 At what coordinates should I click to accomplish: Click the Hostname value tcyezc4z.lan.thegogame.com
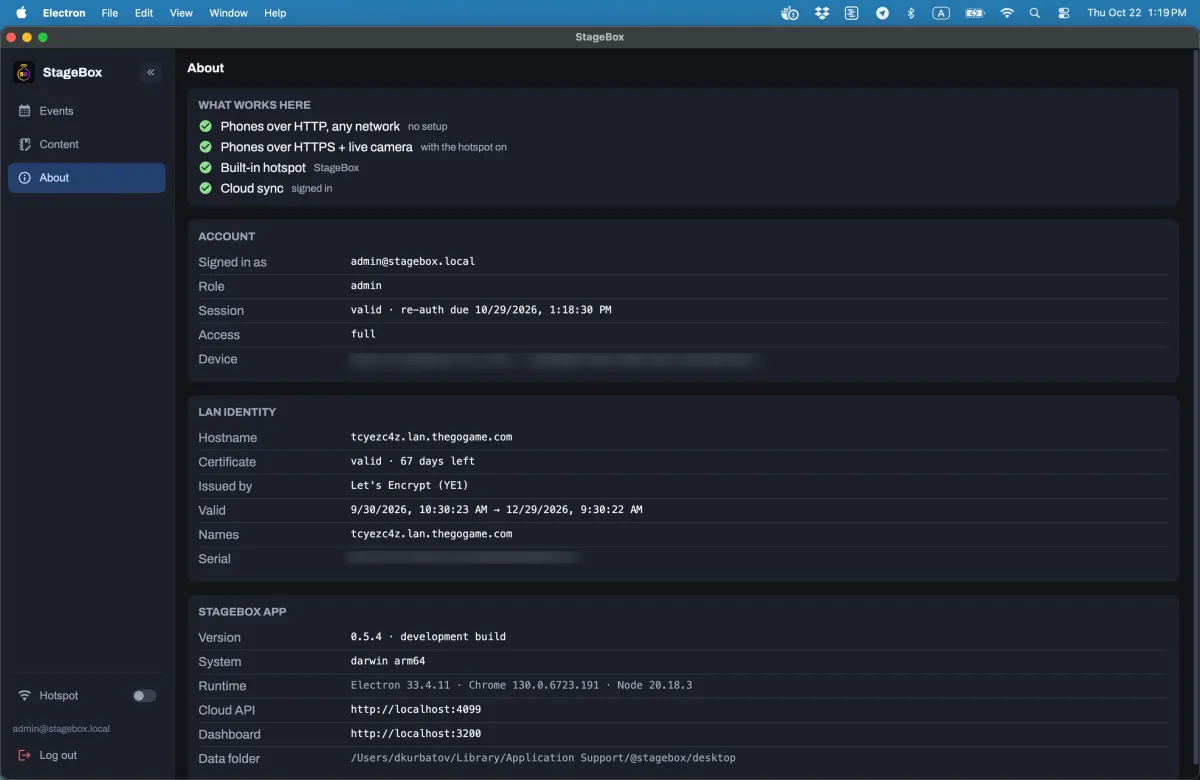[x=431, y=437]
